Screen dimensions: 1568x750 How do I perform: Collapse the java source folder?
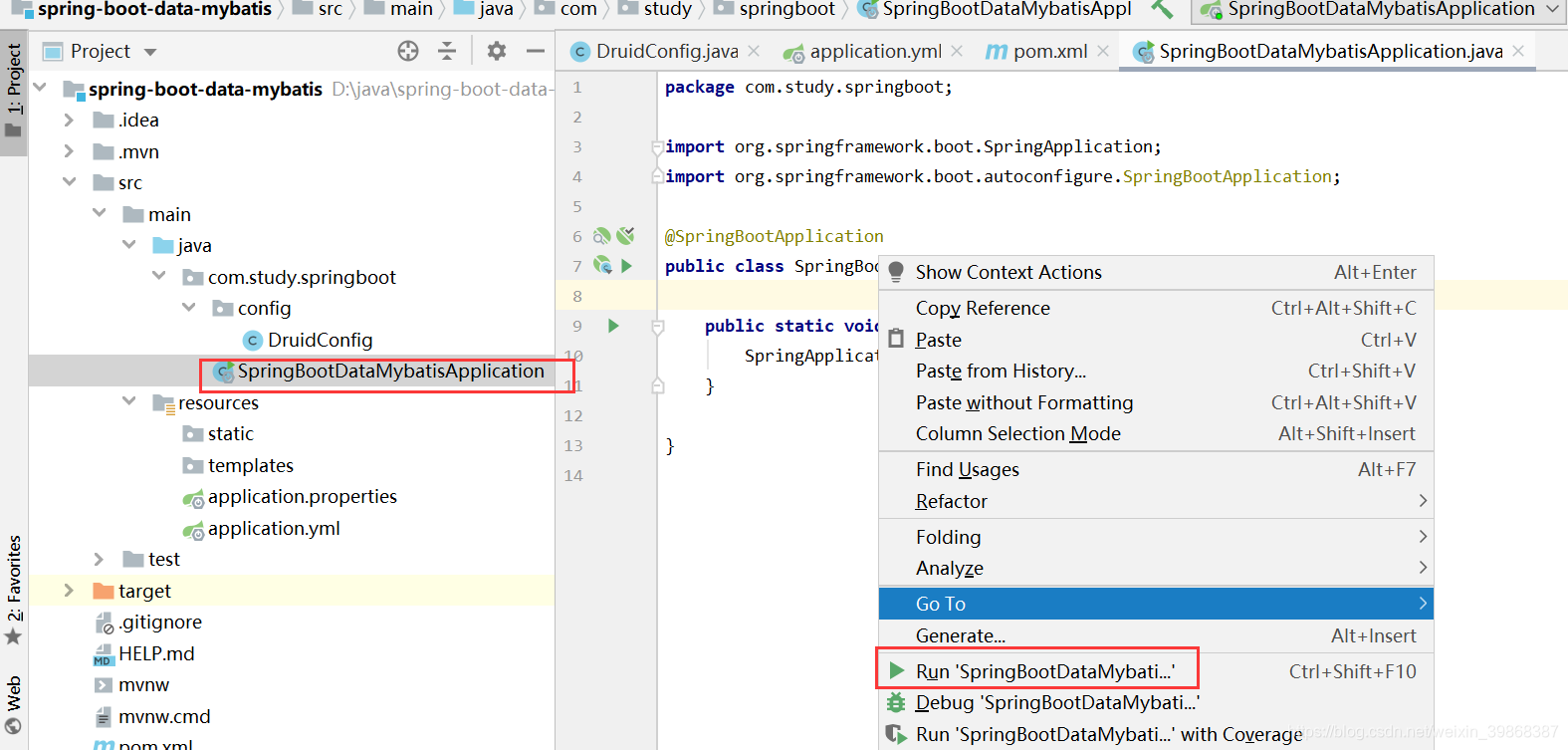pyautogui.click(x=128, y=244)
